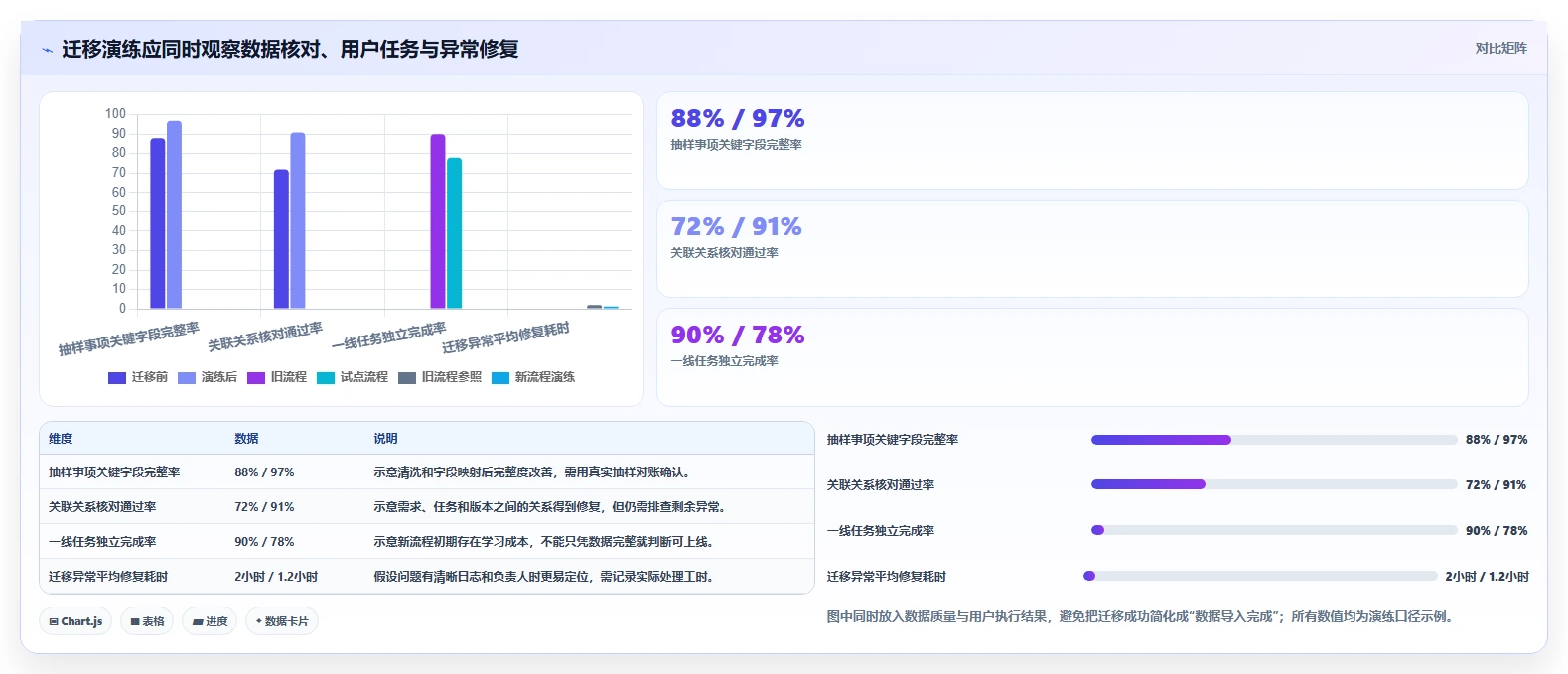Screen dimensions: 1568x674
Task: Click the description starting 假设问题有清晰日志
Action: [546, 577]
